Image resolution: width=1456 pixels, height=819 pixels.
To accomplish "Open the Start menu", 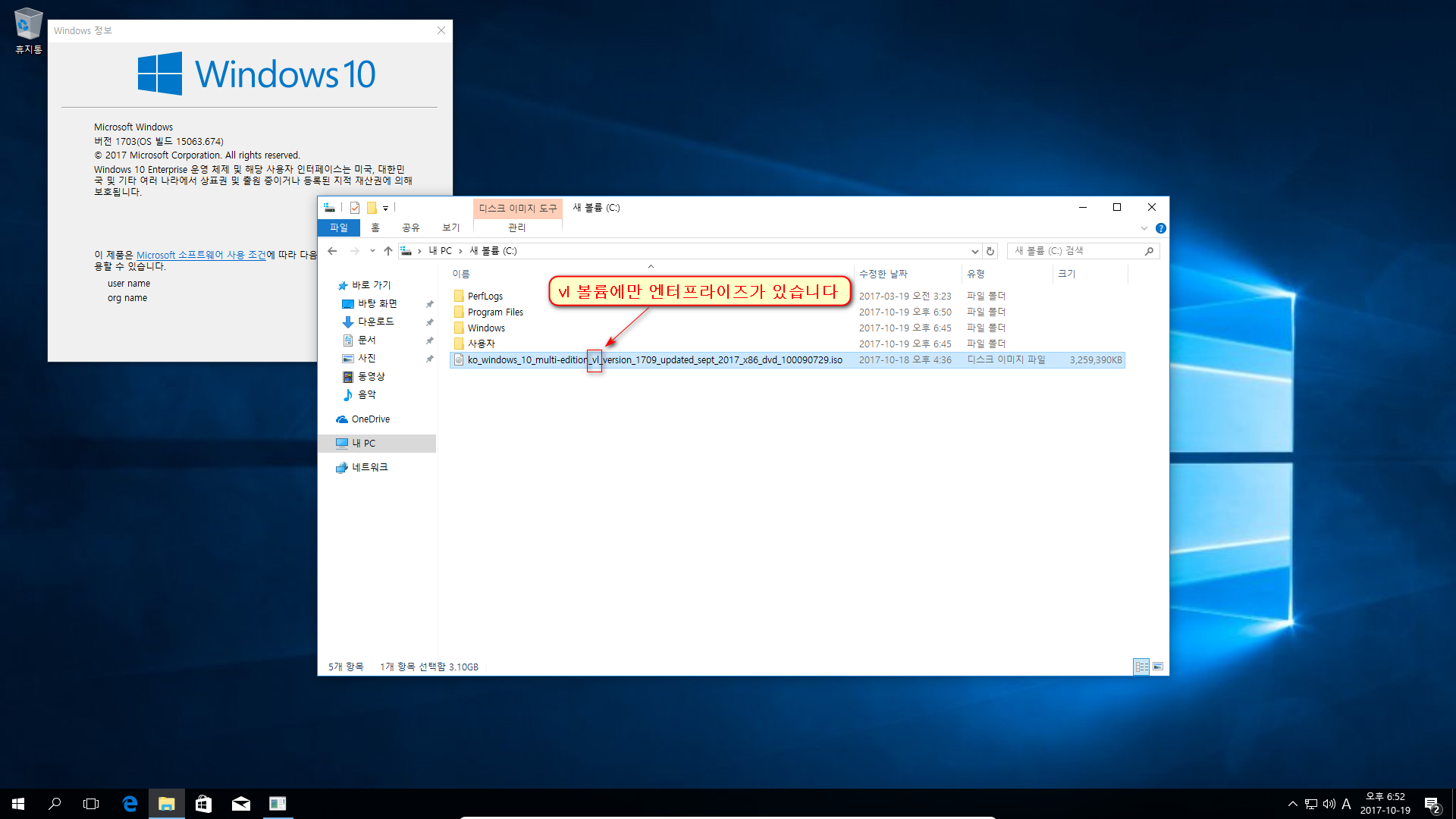I will click(x=18, y=804).
